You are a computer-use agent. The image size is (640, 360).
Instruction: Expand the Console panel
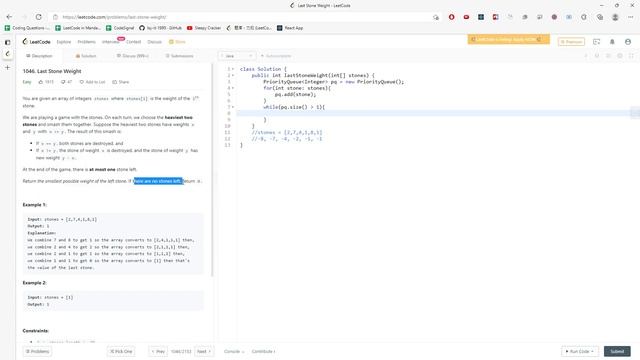click(234, 351)
